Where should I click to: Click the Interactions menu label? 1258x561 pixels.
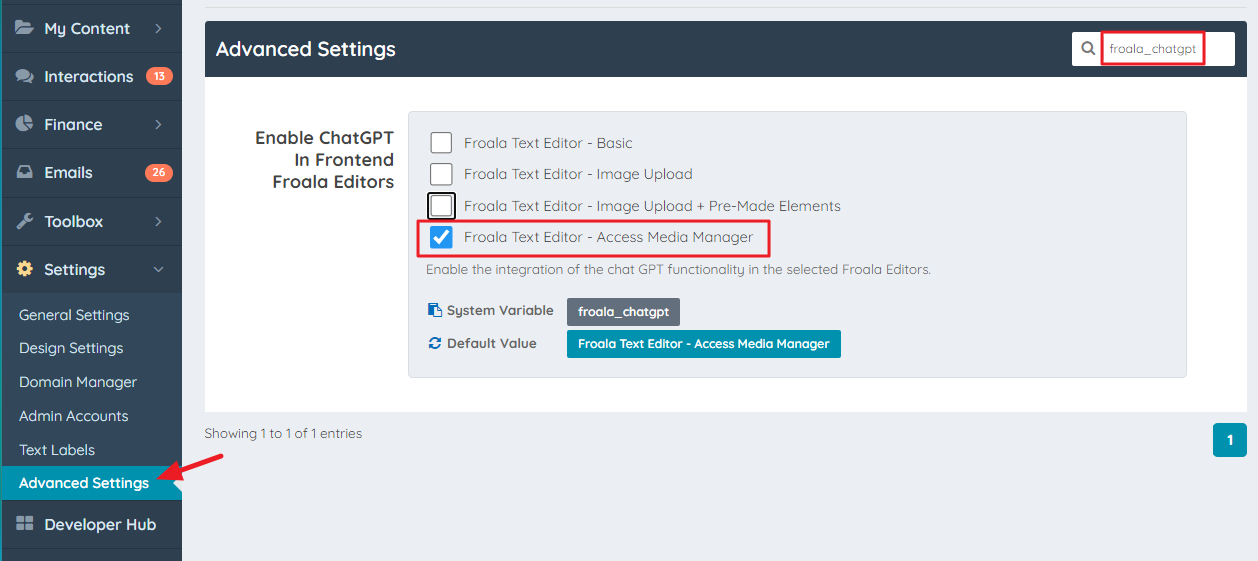point(89,77)
